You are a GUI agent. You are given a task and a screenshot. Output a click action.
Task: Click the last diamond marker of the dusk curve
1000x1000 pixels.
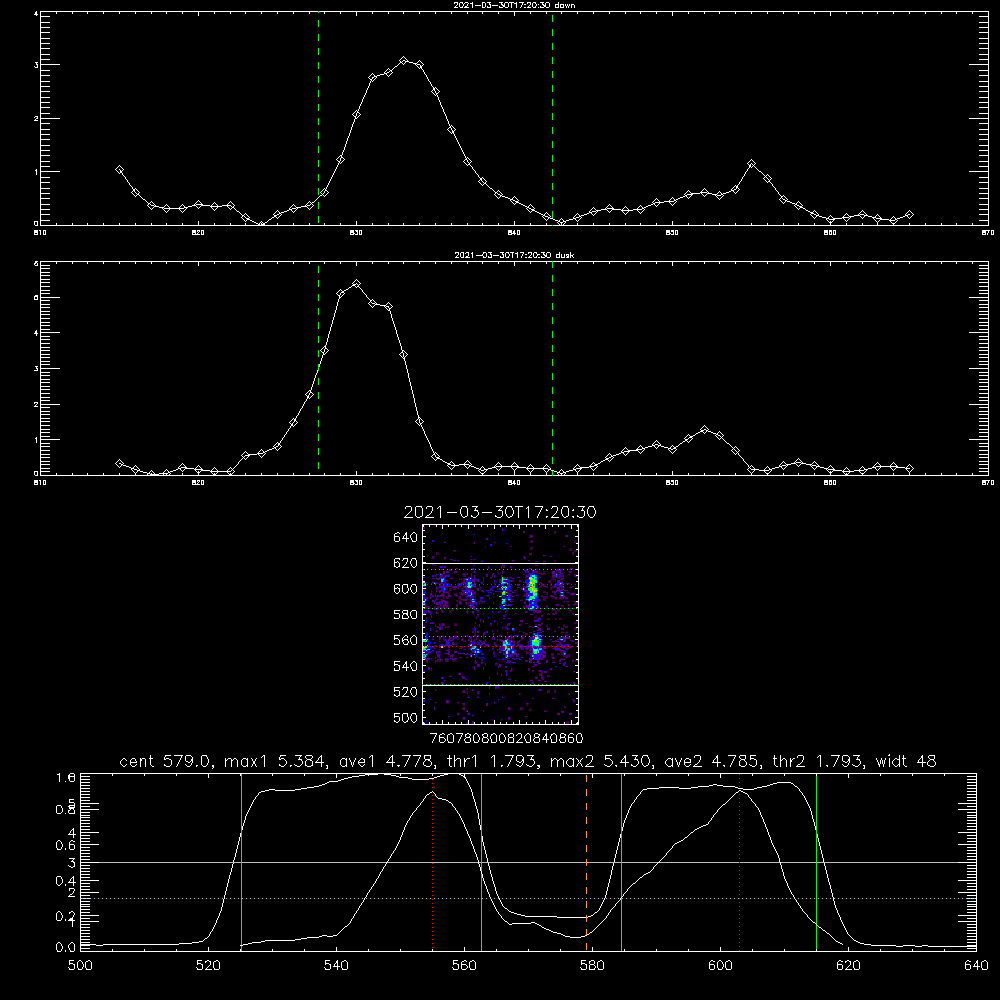pyautogui.click(x=909, y=469)
